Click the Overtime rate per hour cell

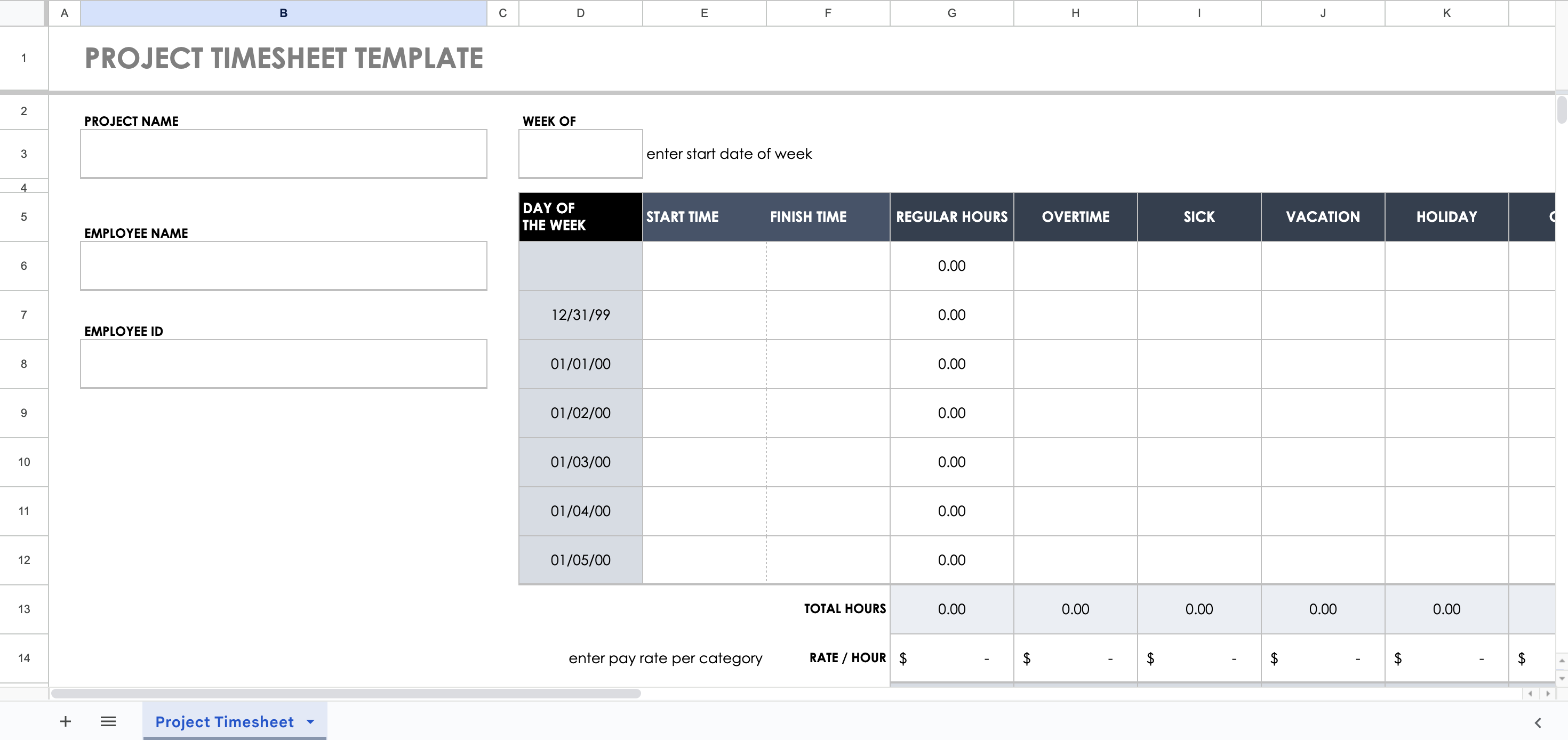(x=1075, y=658)
